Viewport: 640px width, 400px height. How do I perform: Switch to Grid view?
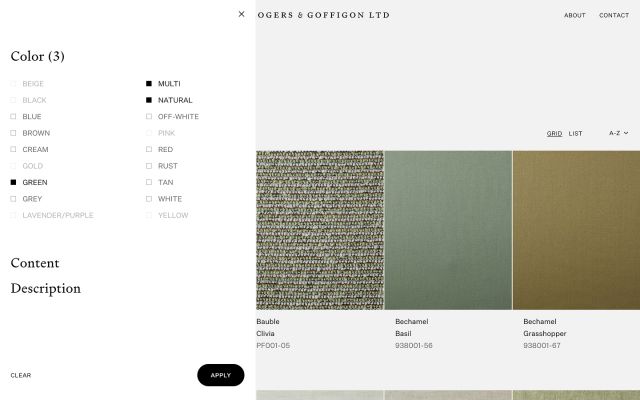[554, 133]
